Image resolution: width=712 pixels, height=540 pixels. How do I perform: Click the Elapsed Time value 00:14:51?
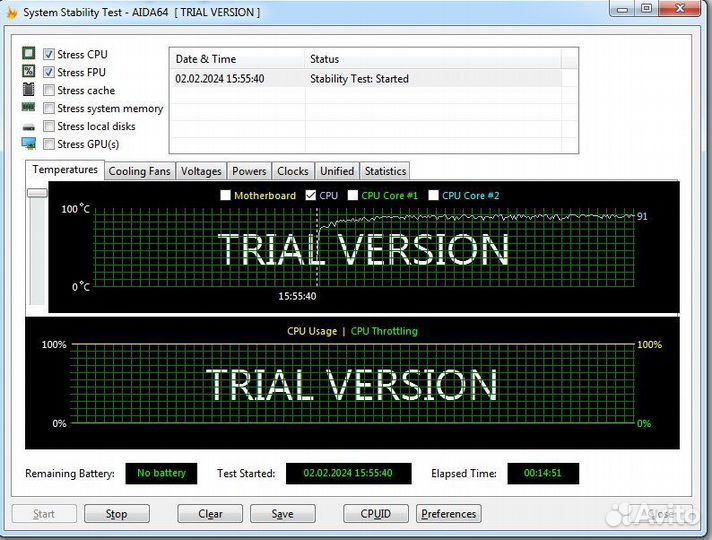(543, 473)
